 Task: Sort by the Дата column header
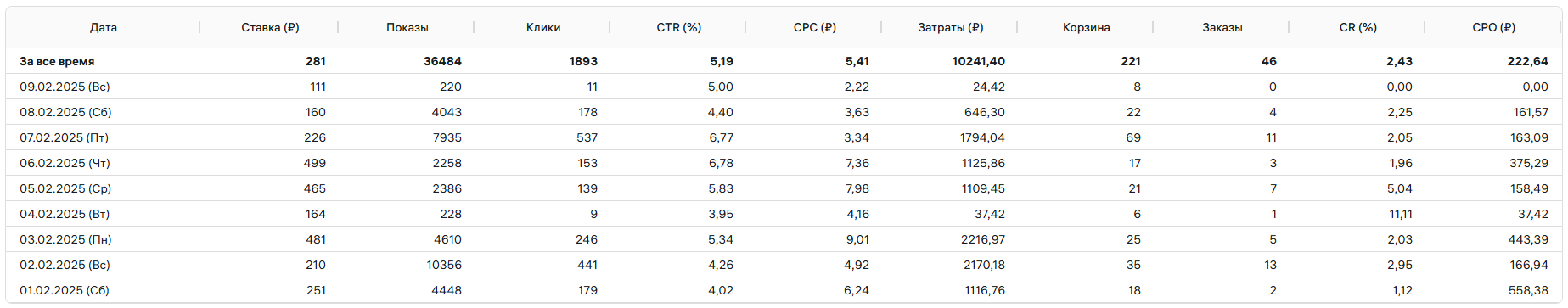104,27
